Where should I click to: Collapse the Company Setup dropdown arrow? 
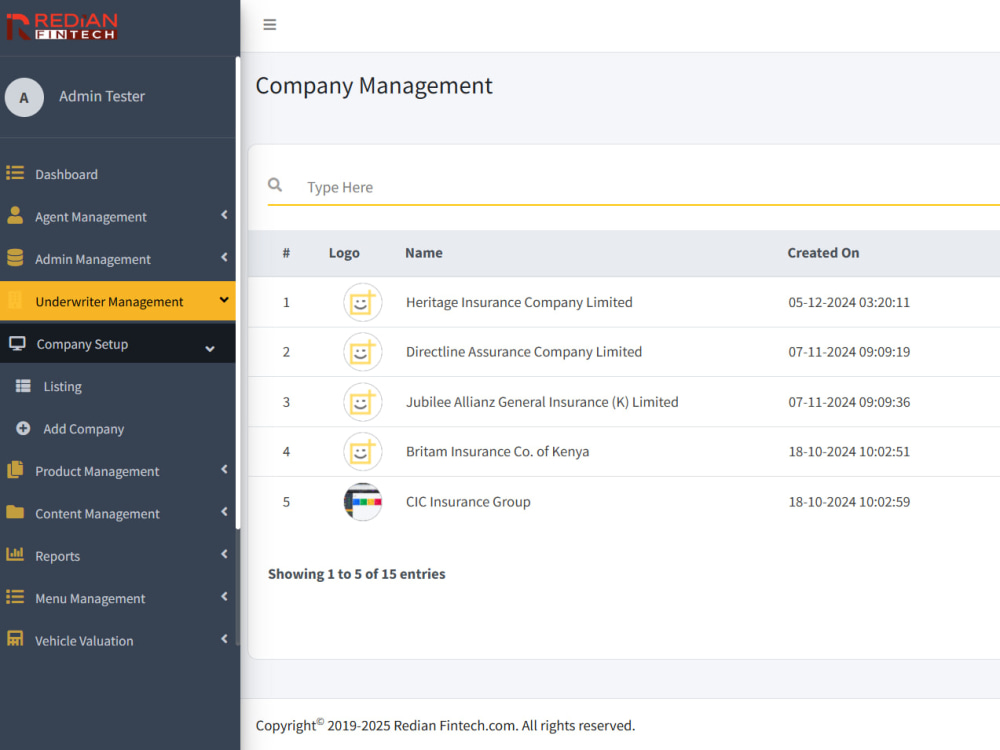[x=210, y=349]
